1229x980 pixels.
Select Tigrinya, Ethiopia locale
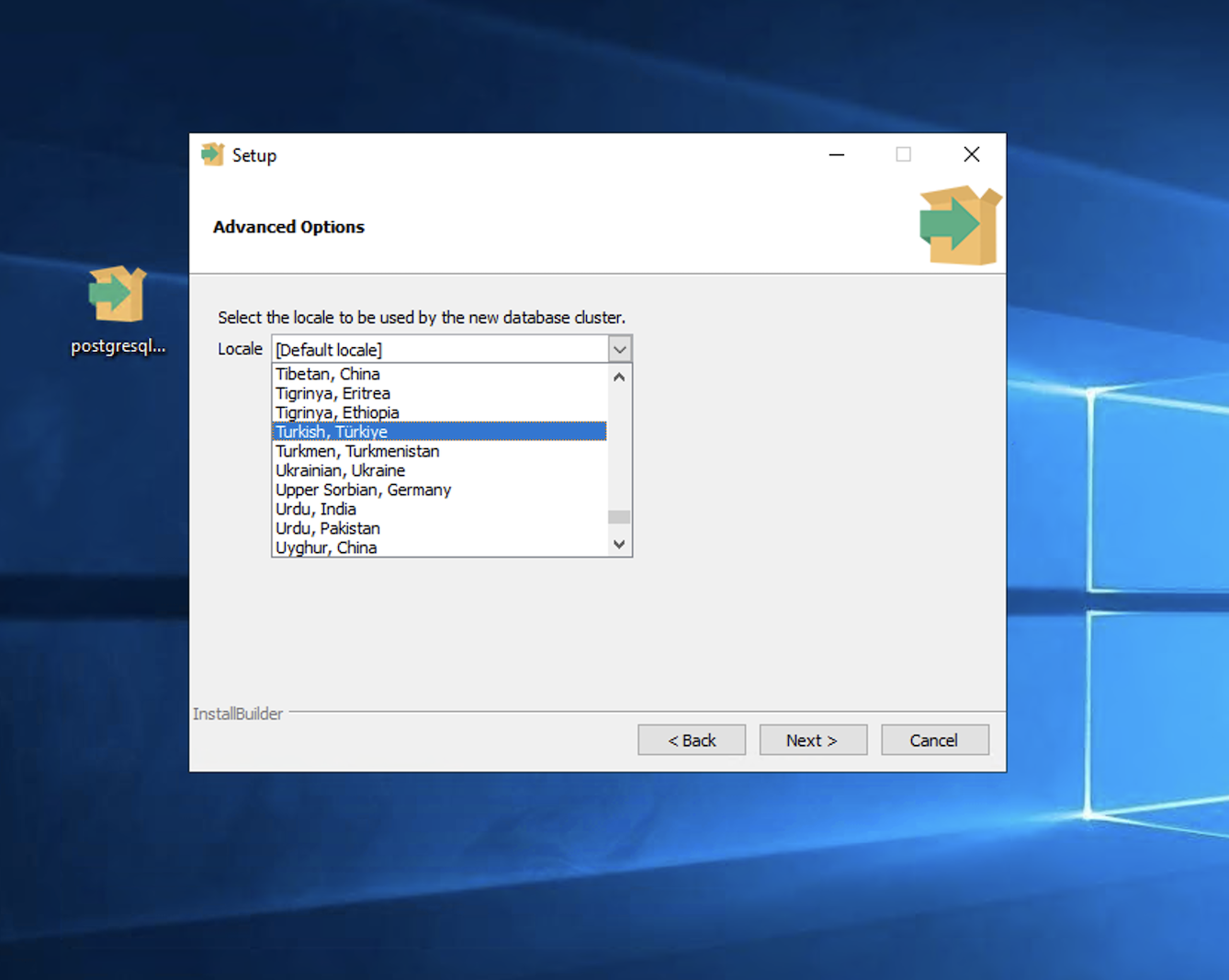[337, 412]
